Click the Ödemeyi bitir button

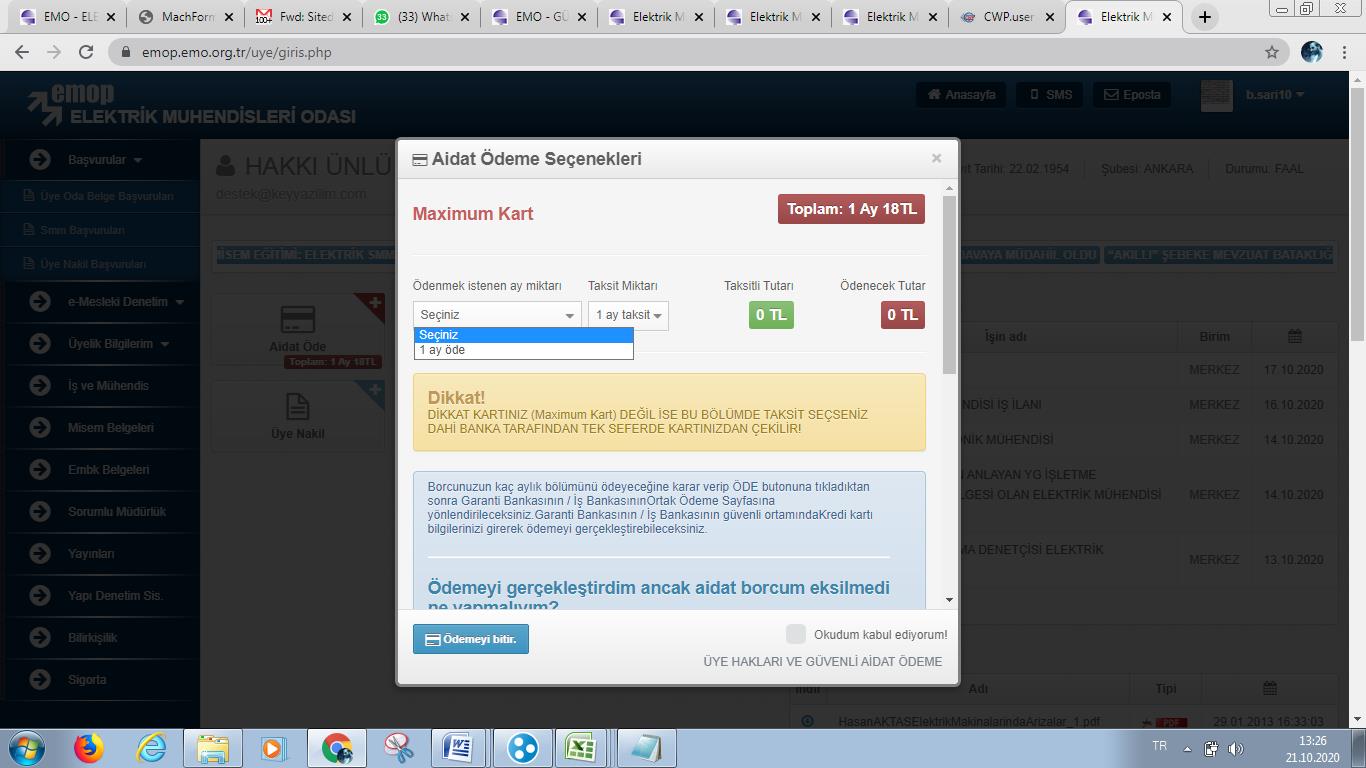[x=471, y=639]
